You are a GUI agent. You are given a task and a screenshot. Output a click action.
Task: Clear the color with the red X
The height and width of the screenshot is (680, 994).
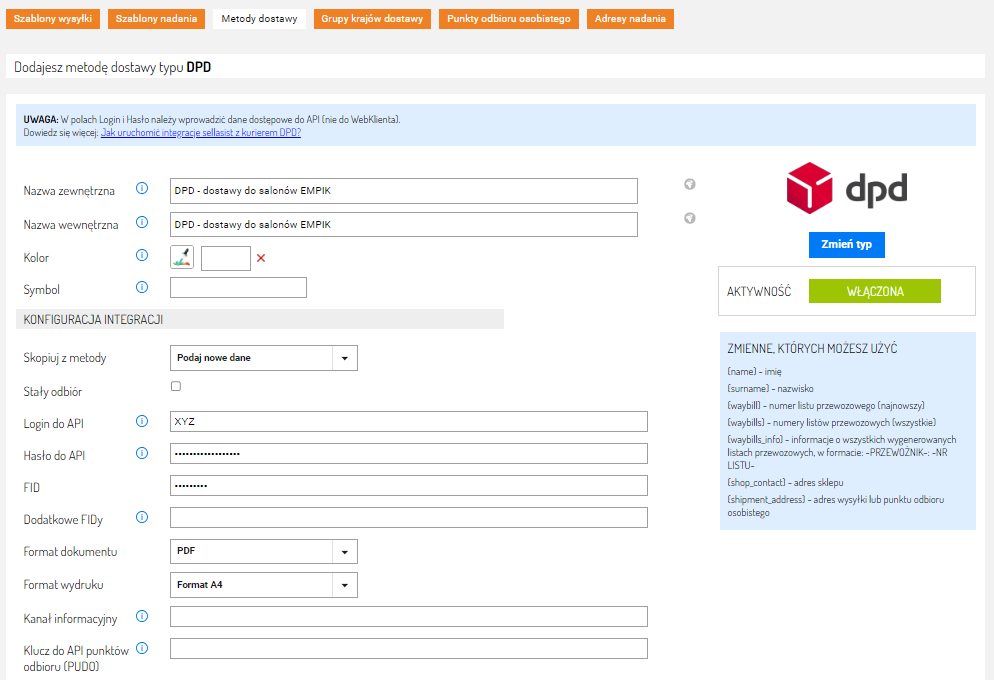[x=261, y=258]
